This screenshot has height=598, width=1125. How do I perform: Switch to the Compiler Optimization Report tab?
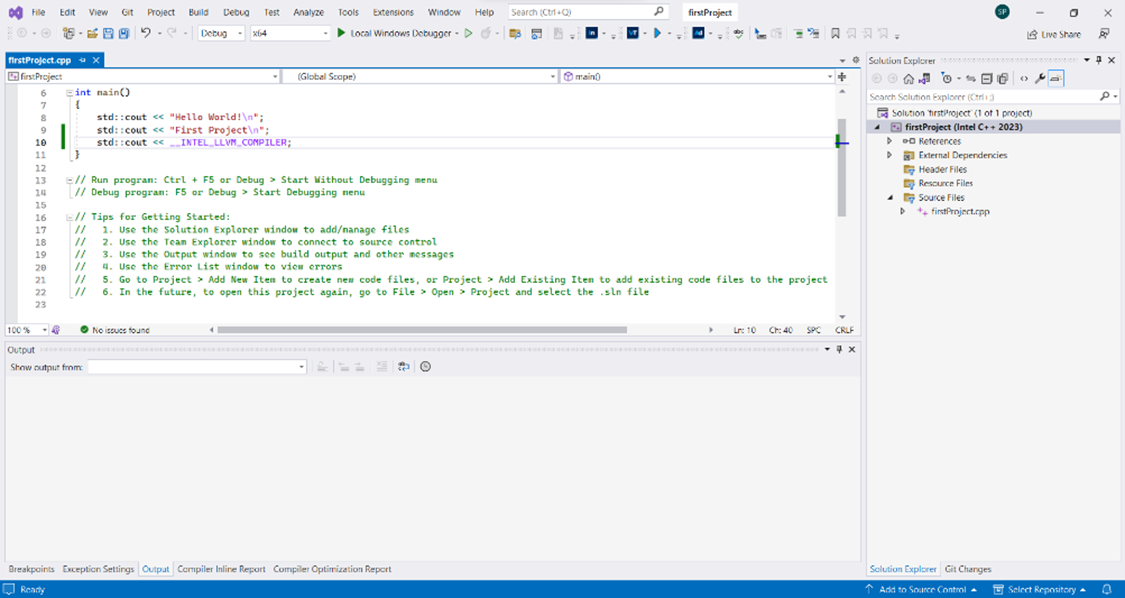point(332,569)
